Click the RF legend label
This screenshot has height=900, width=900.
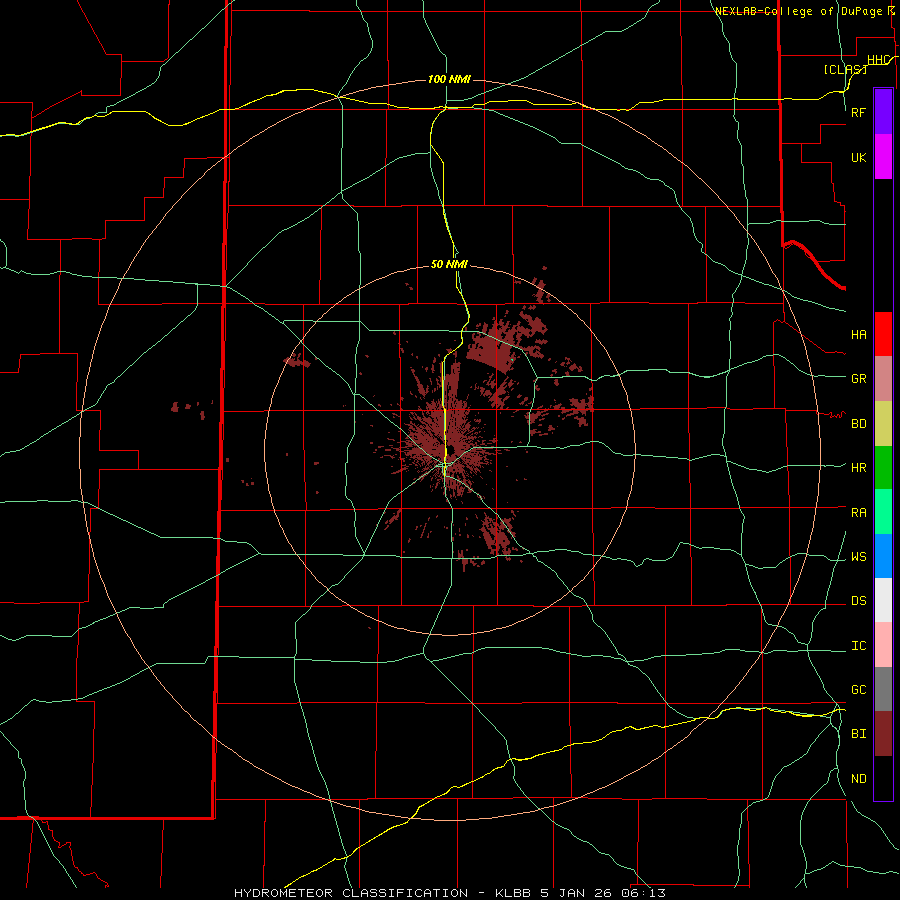tap(858, 112)
